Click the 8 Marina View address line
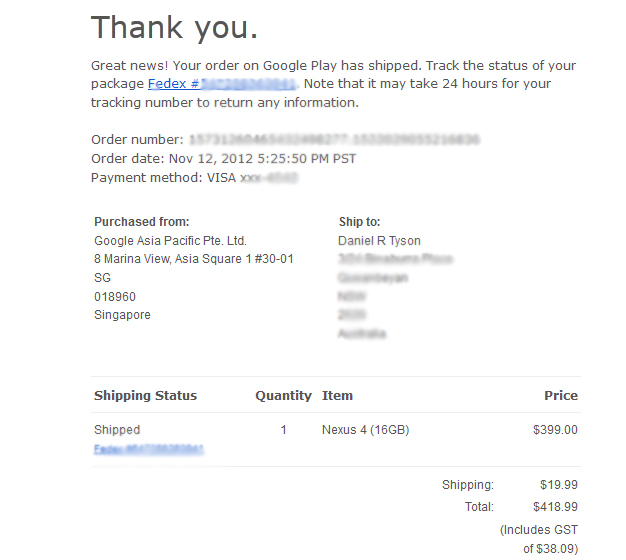This screenshot has height=560, width=626. coord(194,259)
